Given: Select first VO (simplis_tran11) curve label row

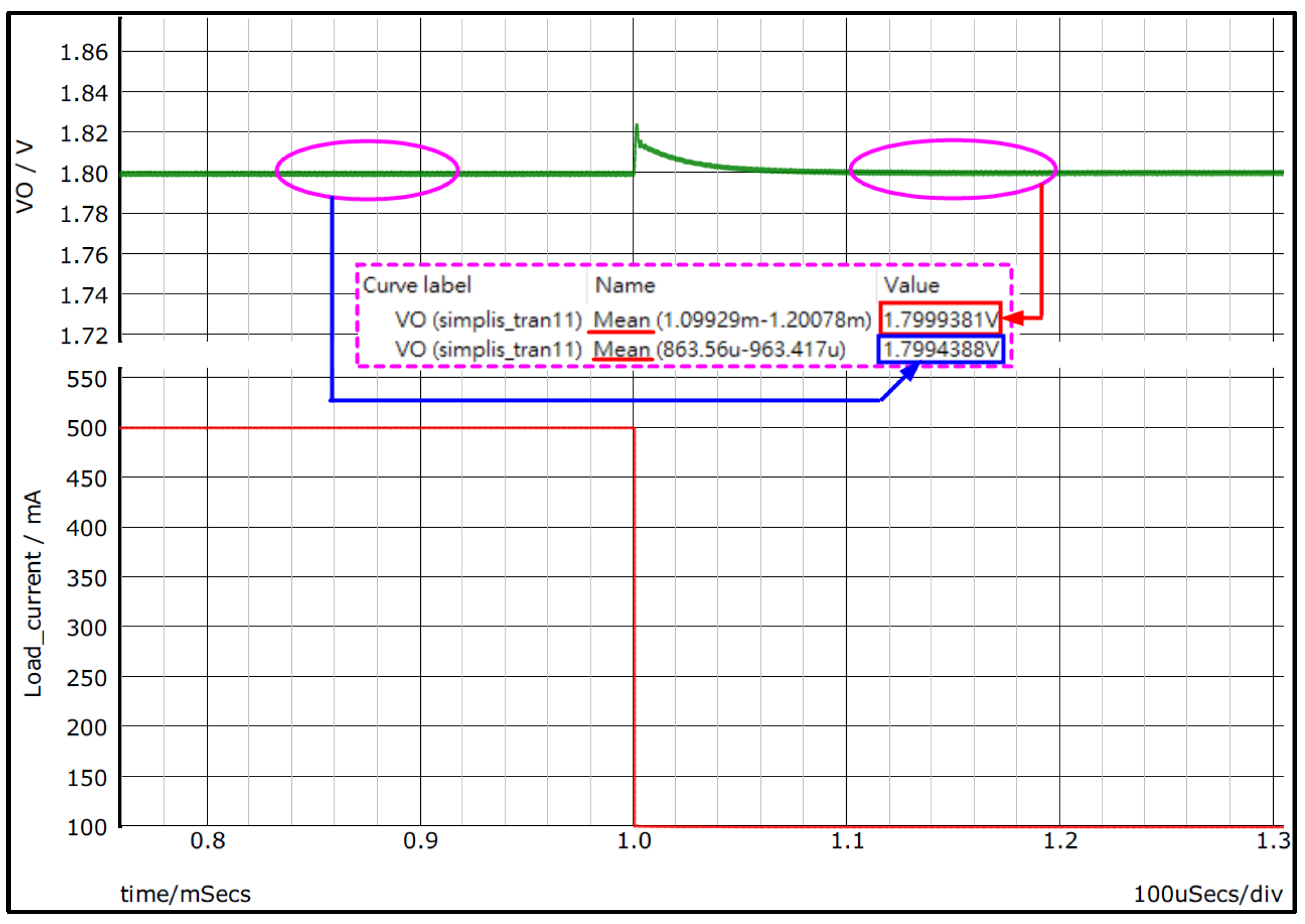Looking at the screenshot, I should coord(488,320).
